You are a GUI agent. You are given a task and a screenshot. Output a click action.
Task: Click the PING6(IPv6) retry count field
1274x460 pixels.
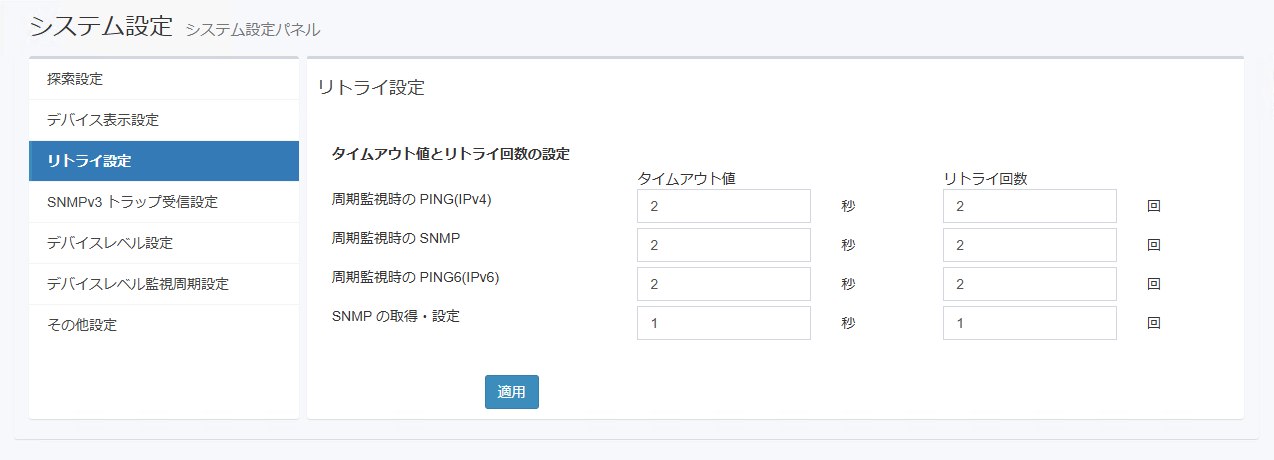[1029, 284]
